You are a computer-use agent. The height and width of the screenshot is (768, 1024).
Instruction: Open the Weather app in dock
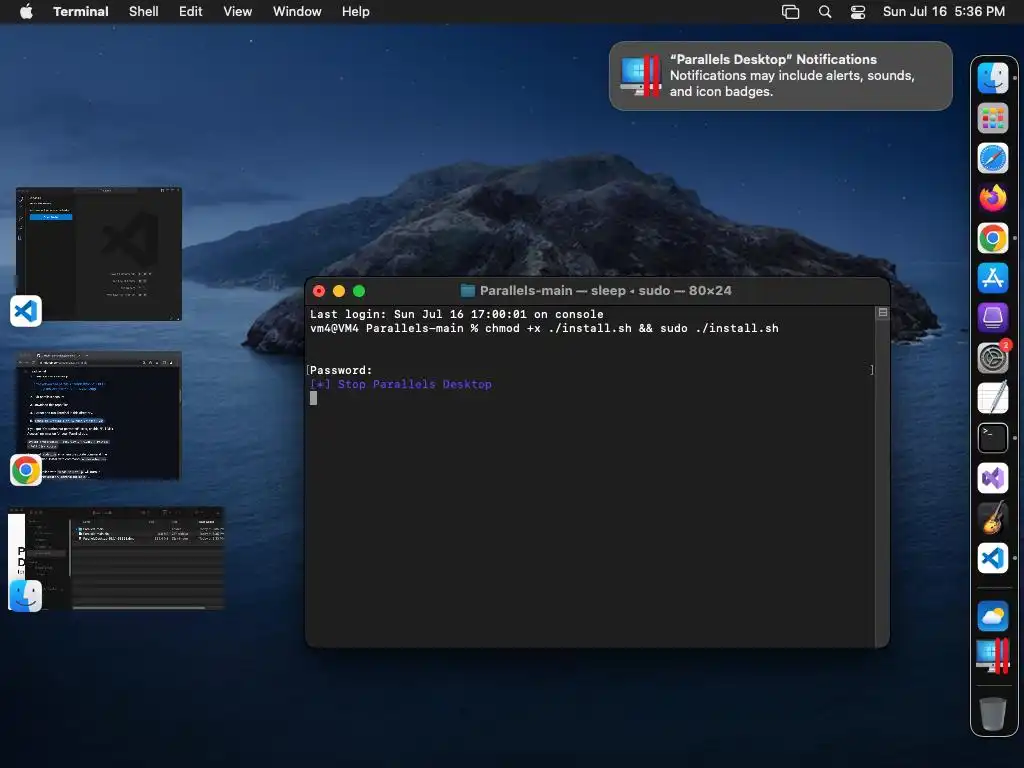[x=993, y=616]
